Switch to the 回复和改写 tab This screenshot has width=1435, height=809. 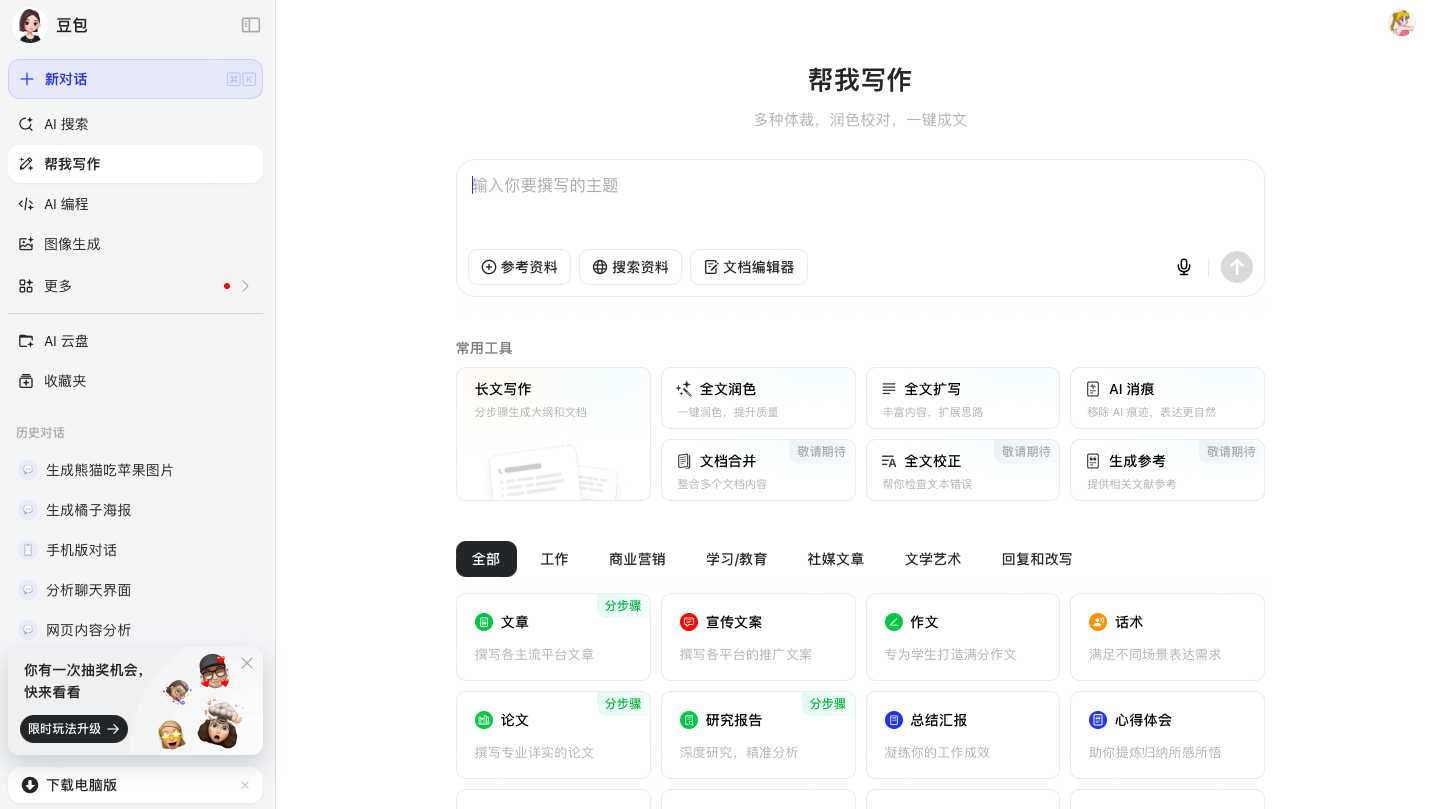coord(1037,559)
